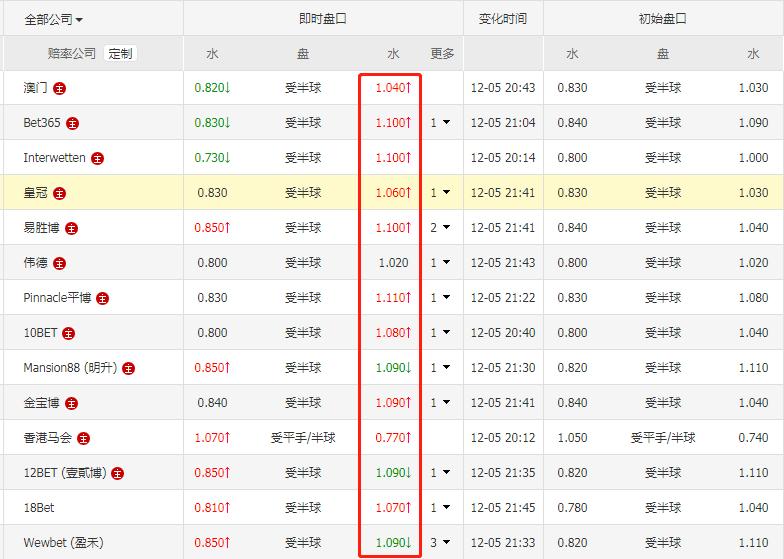Select the 金宝博 company name
The height and width of the screenshot is (559, 784).
tap(42, 402)
